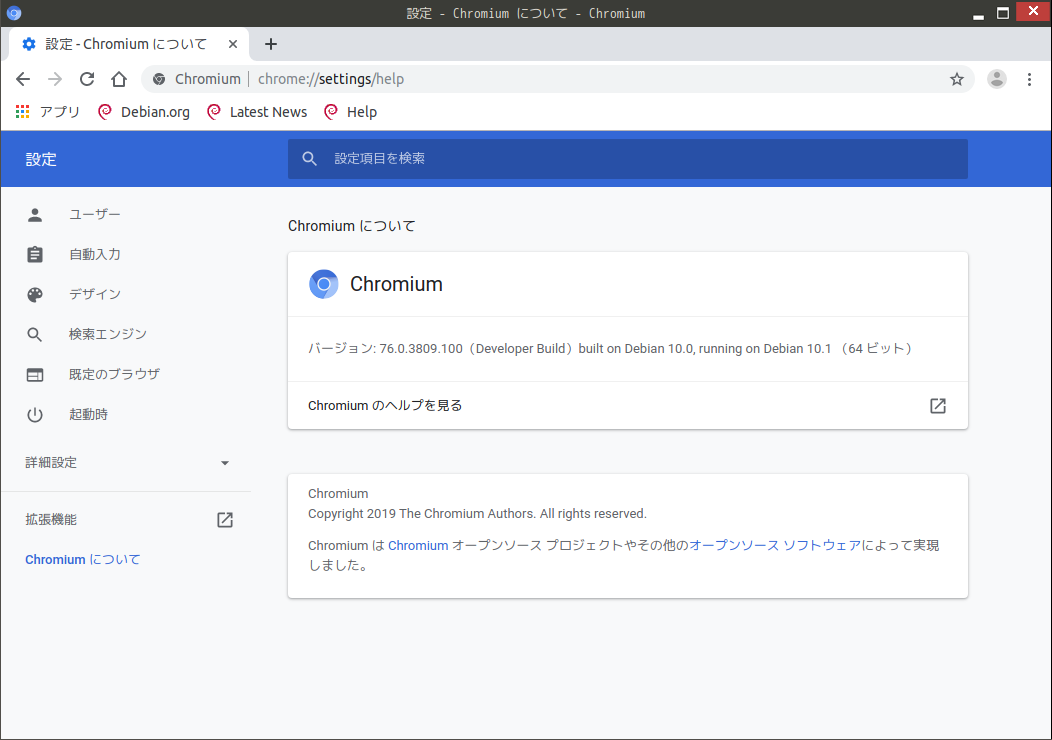Select the 設定 - Chromium について tab

pyautogui.click(x=129, y=44)
